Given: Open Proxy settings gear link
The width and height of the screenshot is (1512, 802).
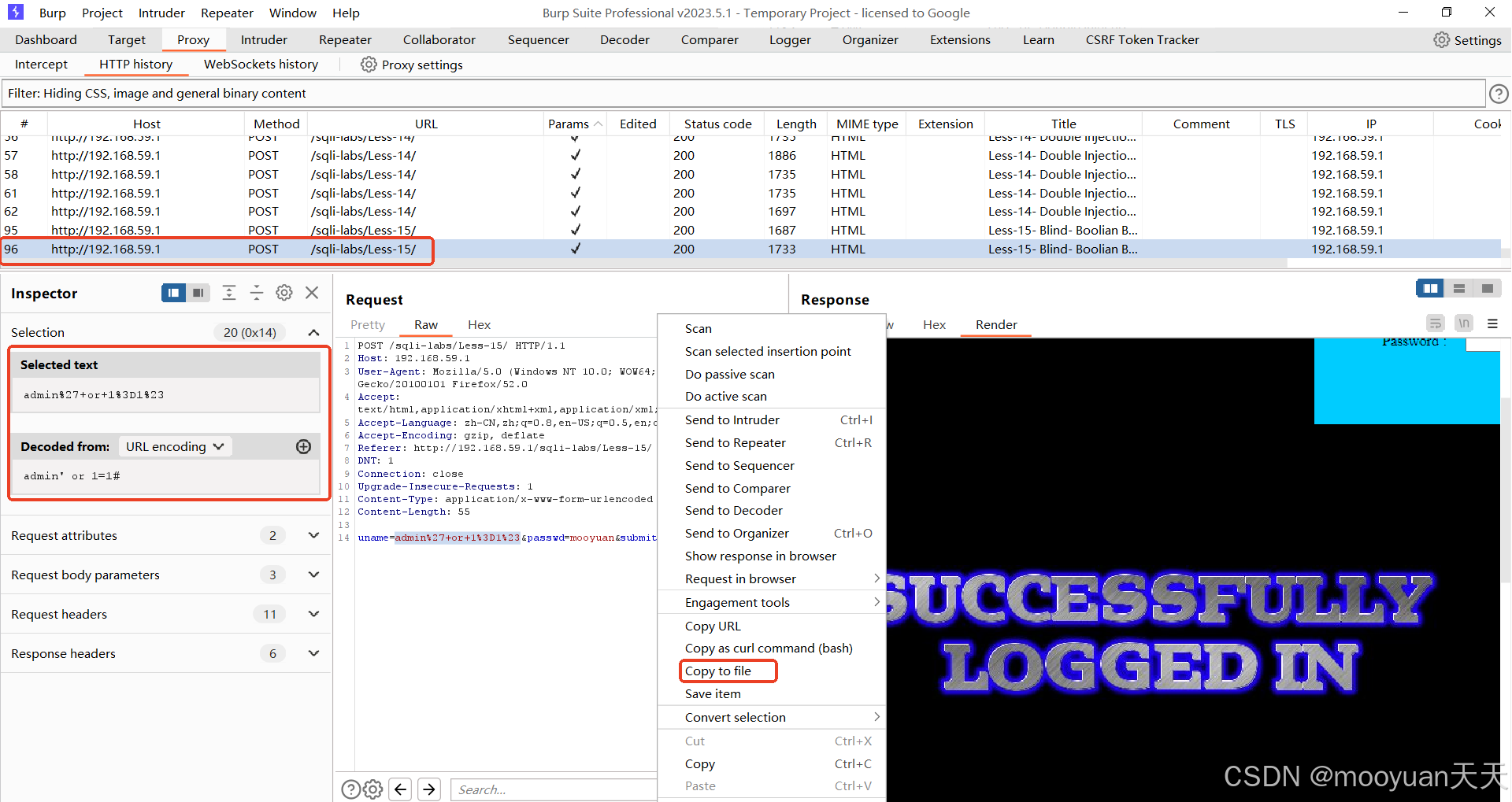Looking at the screenshot, I should [412, 65].
